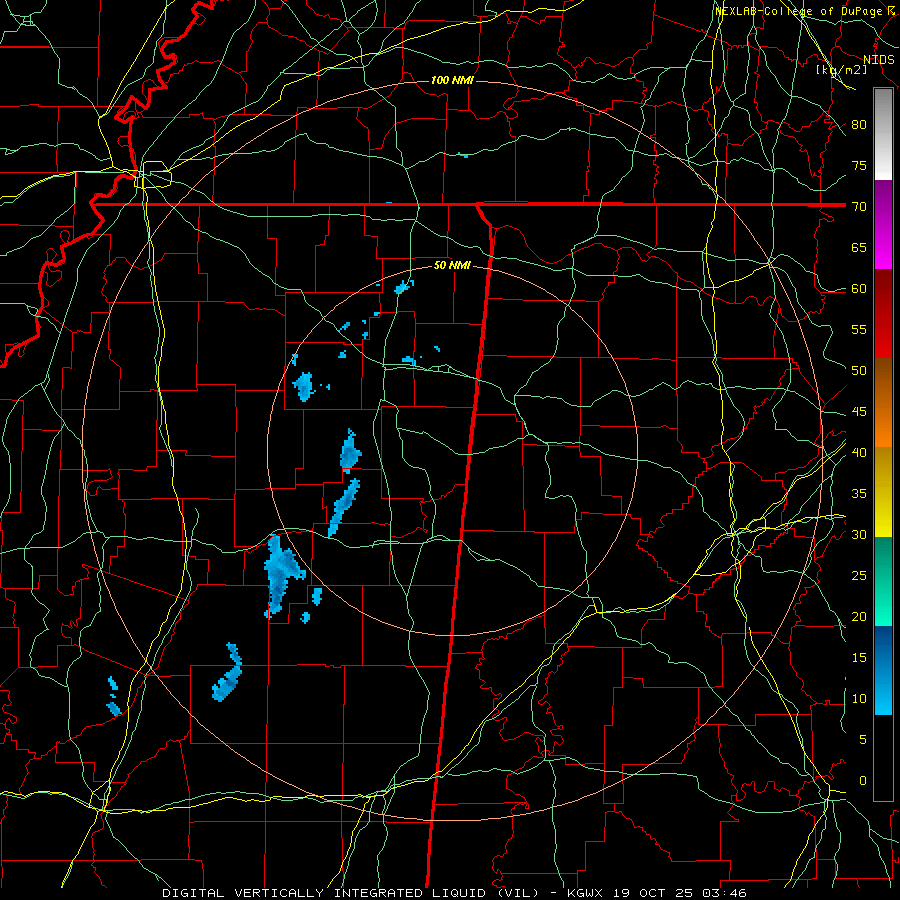Click the 100 NMI range ring label
This screenshot has height=900, width=900.
click(x=452, y=80)
